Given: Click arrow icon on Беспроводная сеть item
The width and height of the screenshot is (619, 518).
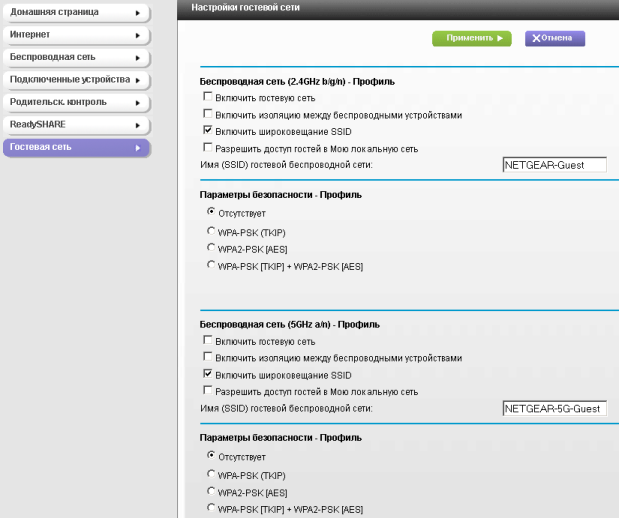Looking at the screenshot, I should coord(138,58).
